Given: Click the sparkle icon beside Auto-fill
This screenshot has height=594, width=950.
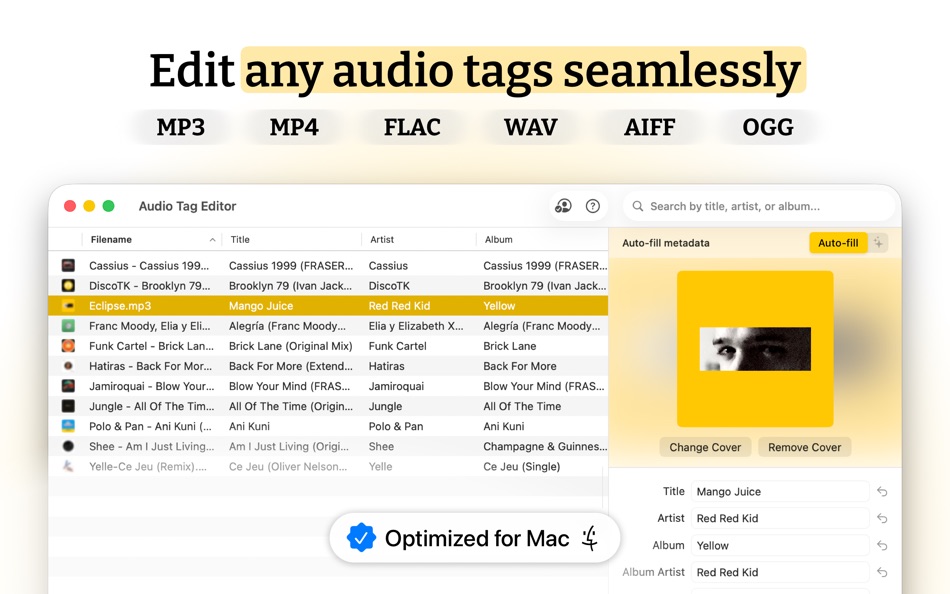Looking at the screenshot, I should click(x=877, y=242).
